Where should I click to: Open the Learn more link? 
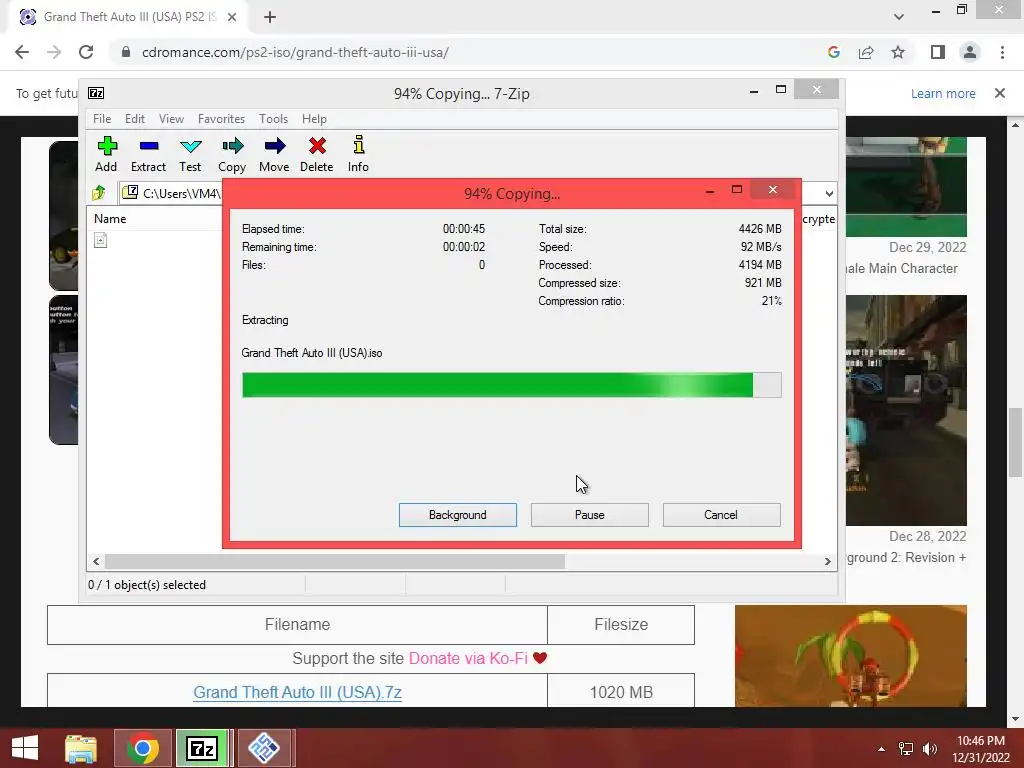coord(943,93)
